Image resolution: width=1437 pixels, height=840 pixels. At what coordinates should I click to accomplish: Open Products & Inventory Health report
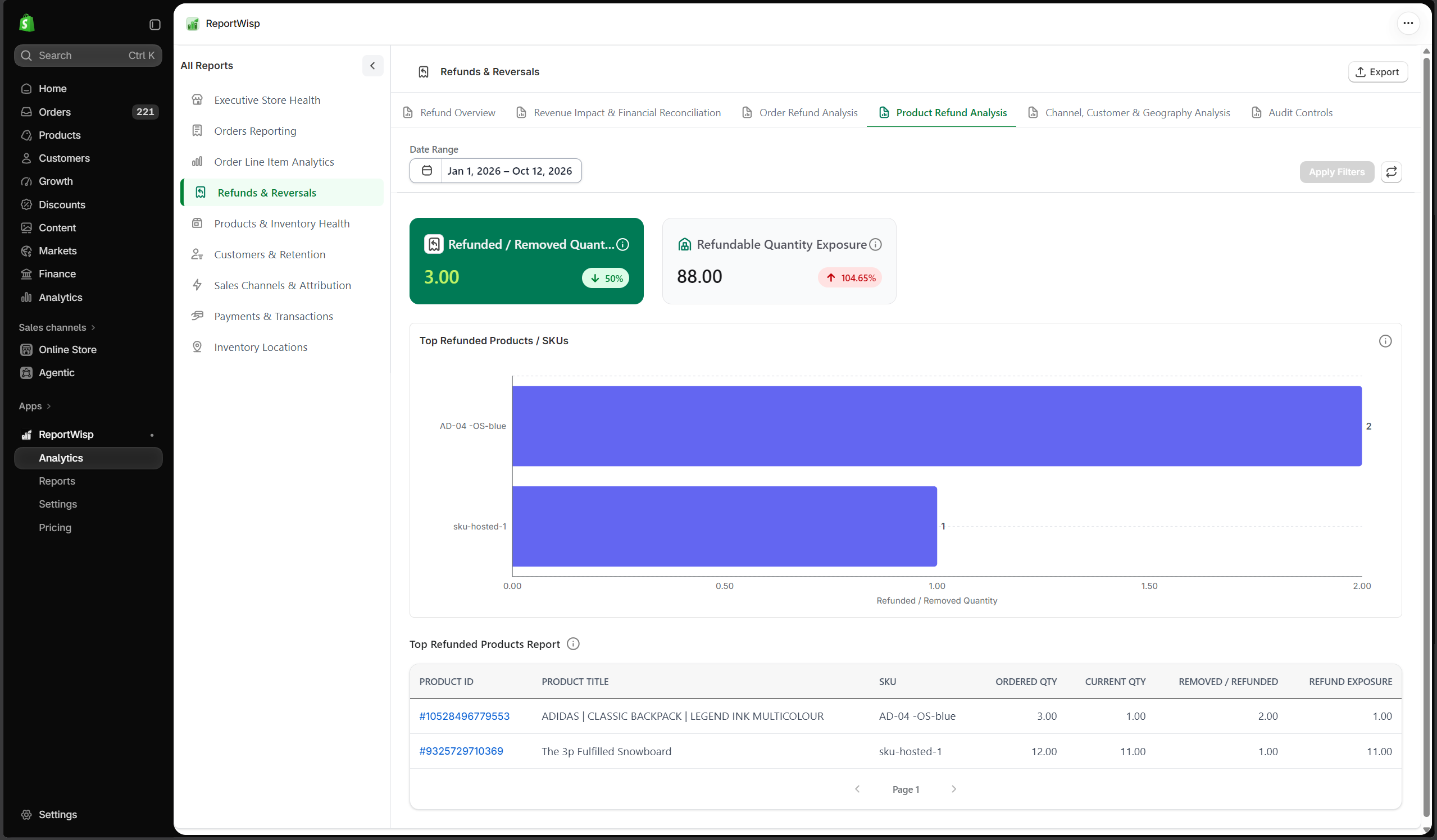tap(282, 223)
